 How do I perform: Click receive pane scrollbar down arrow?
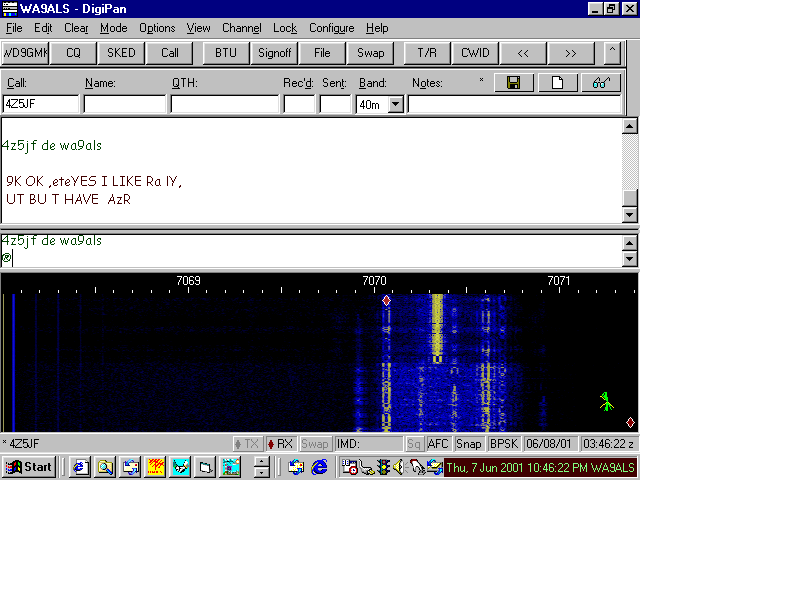630,215
